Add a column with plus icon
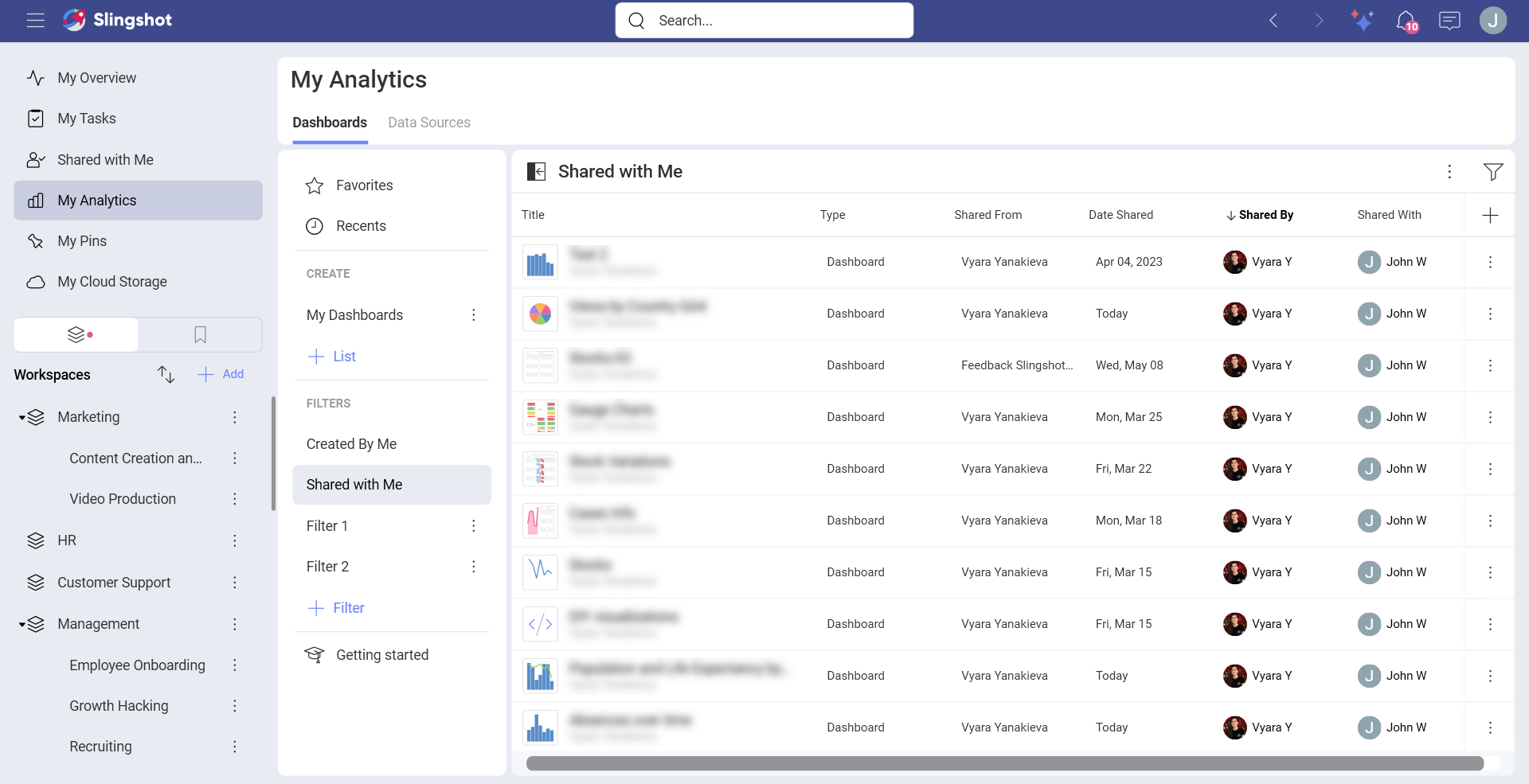The height and width of the screenshot is (784, 1529). pos(1490,216)
